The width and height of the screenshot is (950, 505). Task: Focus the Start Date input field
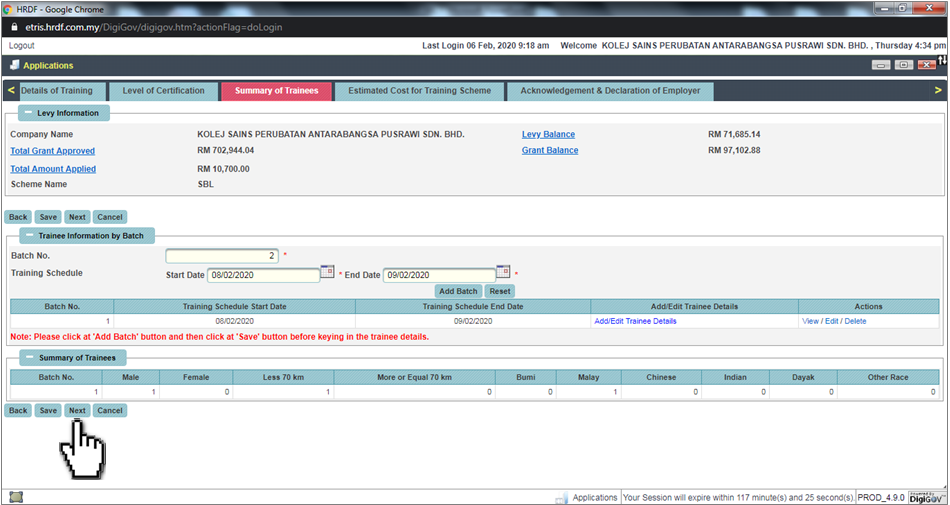(264, 275)
